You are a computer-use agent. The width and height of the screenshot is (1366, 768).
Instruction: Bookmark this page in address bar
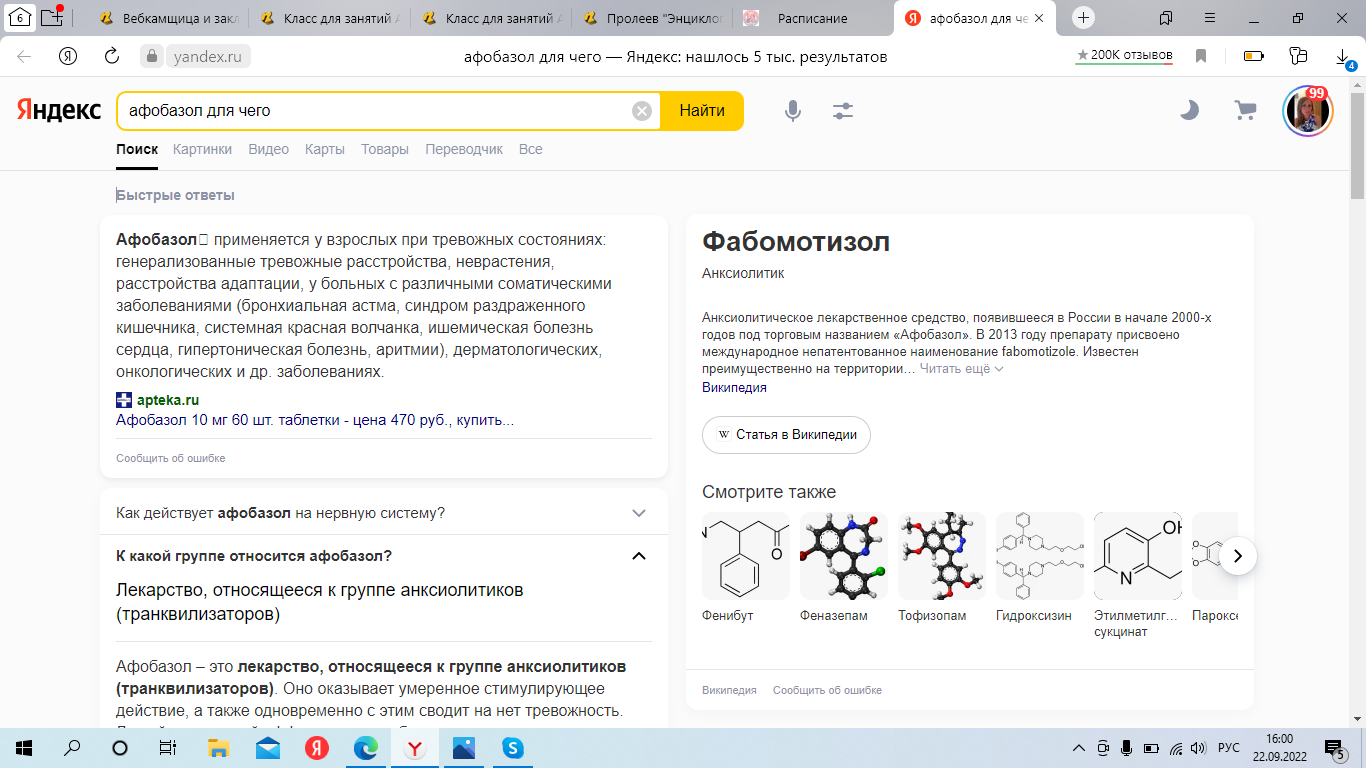[x=1201, y=57]
